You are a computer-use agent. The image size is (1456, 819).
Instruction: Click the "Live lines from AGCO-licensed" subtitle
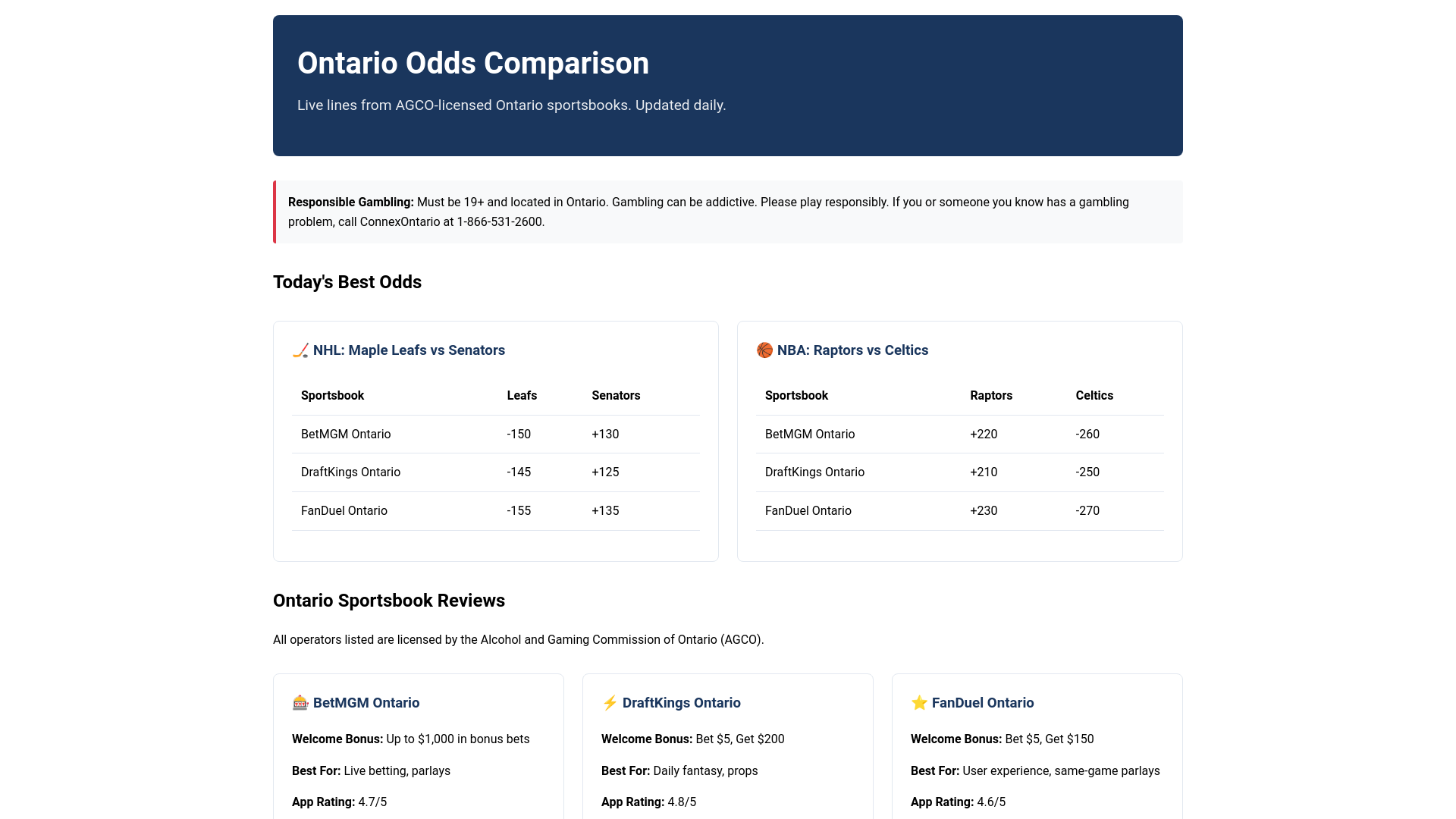tap(512, 105)
